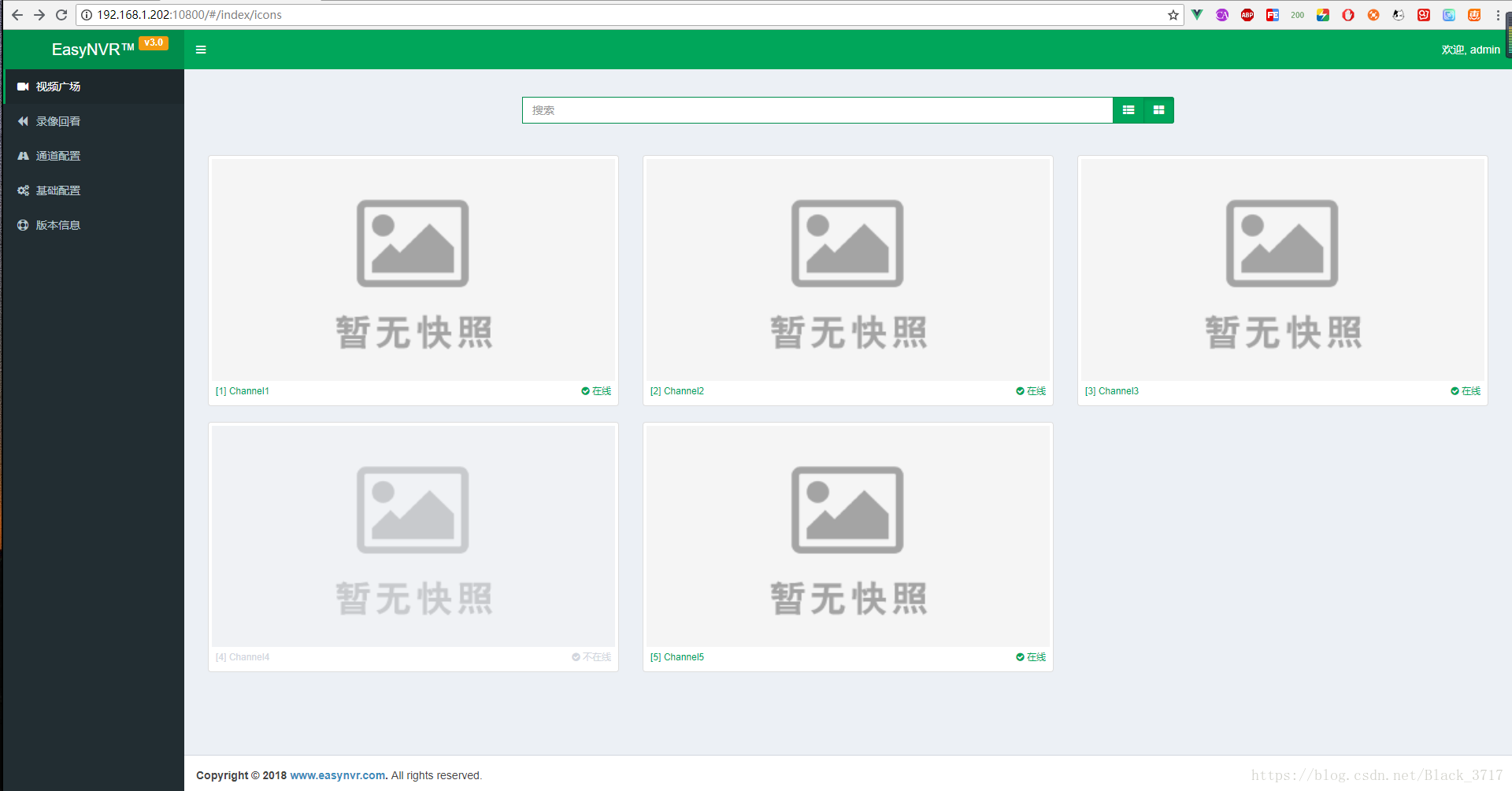Open Channel5 snapshot thumbnail
The width and height of the screenshot is (1512, 791).
point(848,536)
